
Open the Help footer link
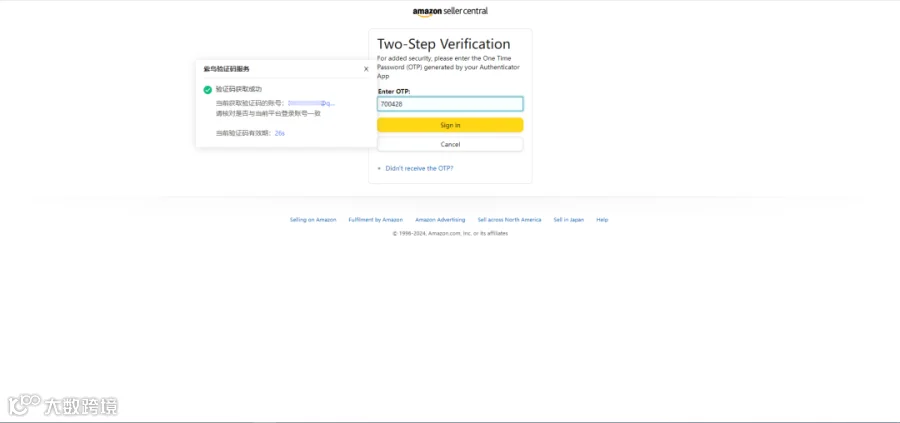click(602, 220)
